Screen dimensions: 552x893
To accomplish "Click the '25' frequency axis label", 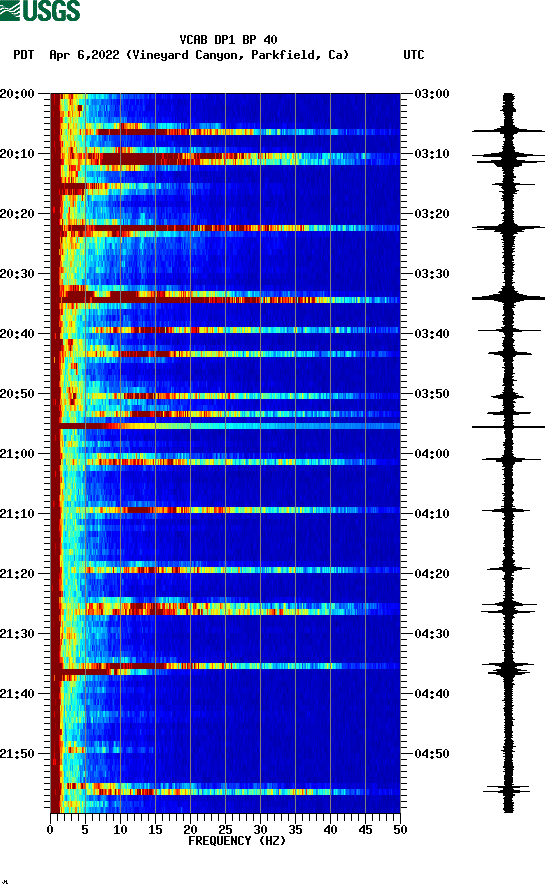I will click(x=225, y=830).
